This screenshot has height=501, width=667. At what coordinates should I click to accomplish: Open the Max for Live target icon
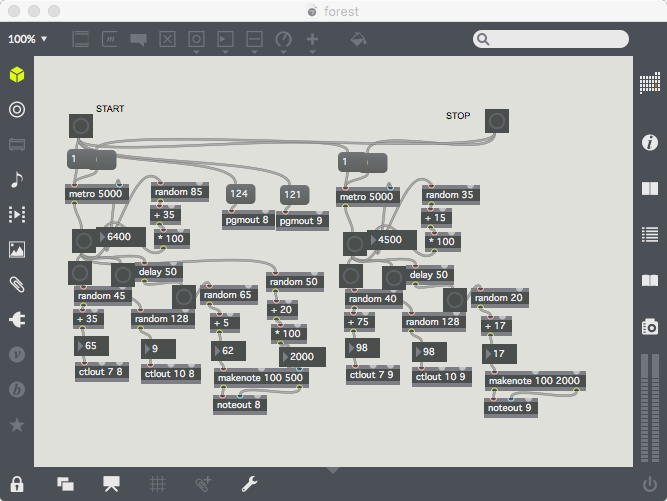tap(17, 110)
